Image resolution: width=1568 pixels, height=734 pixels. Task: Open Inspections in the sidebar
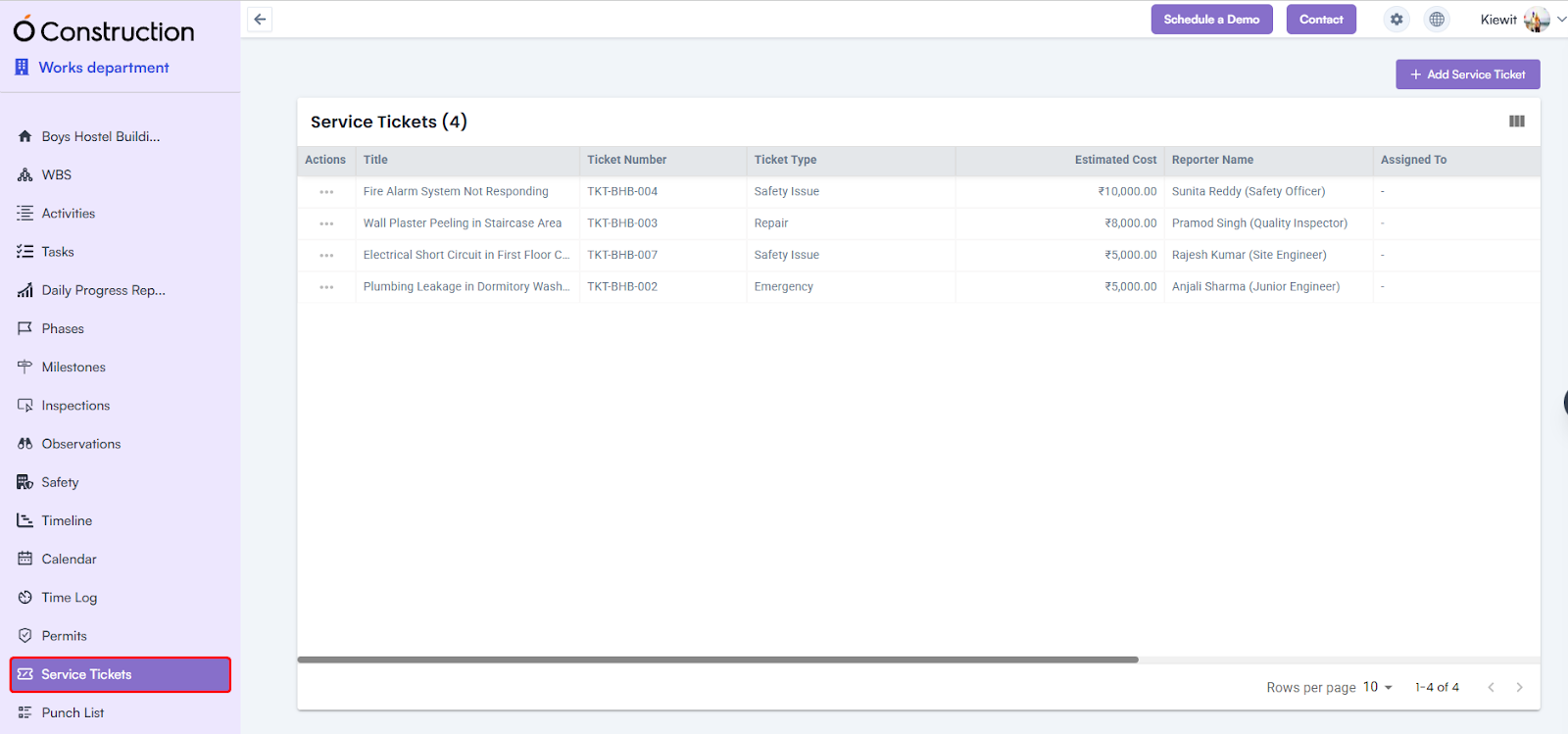75,406
